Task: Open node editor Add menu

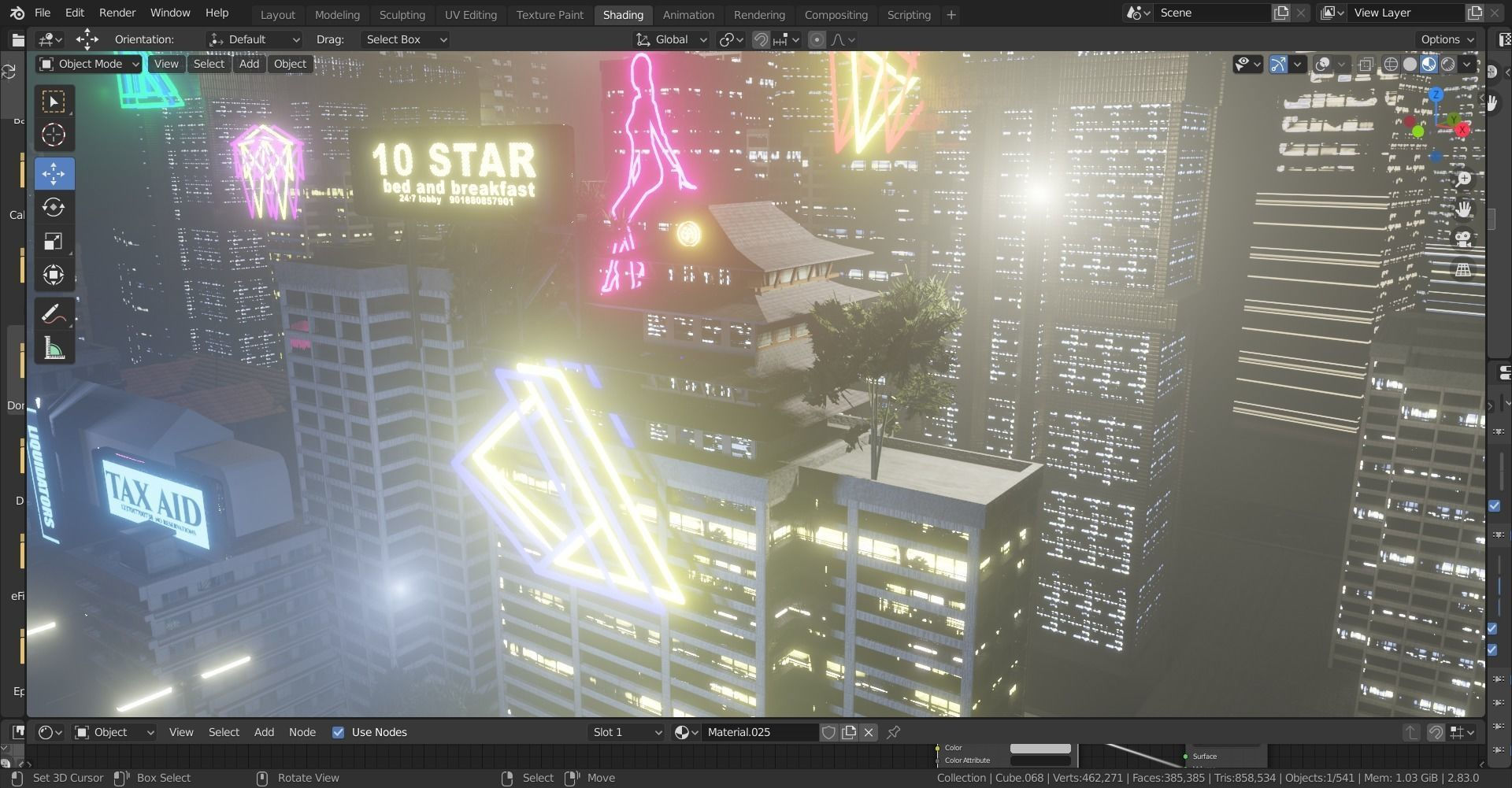Action: point(264,732)
